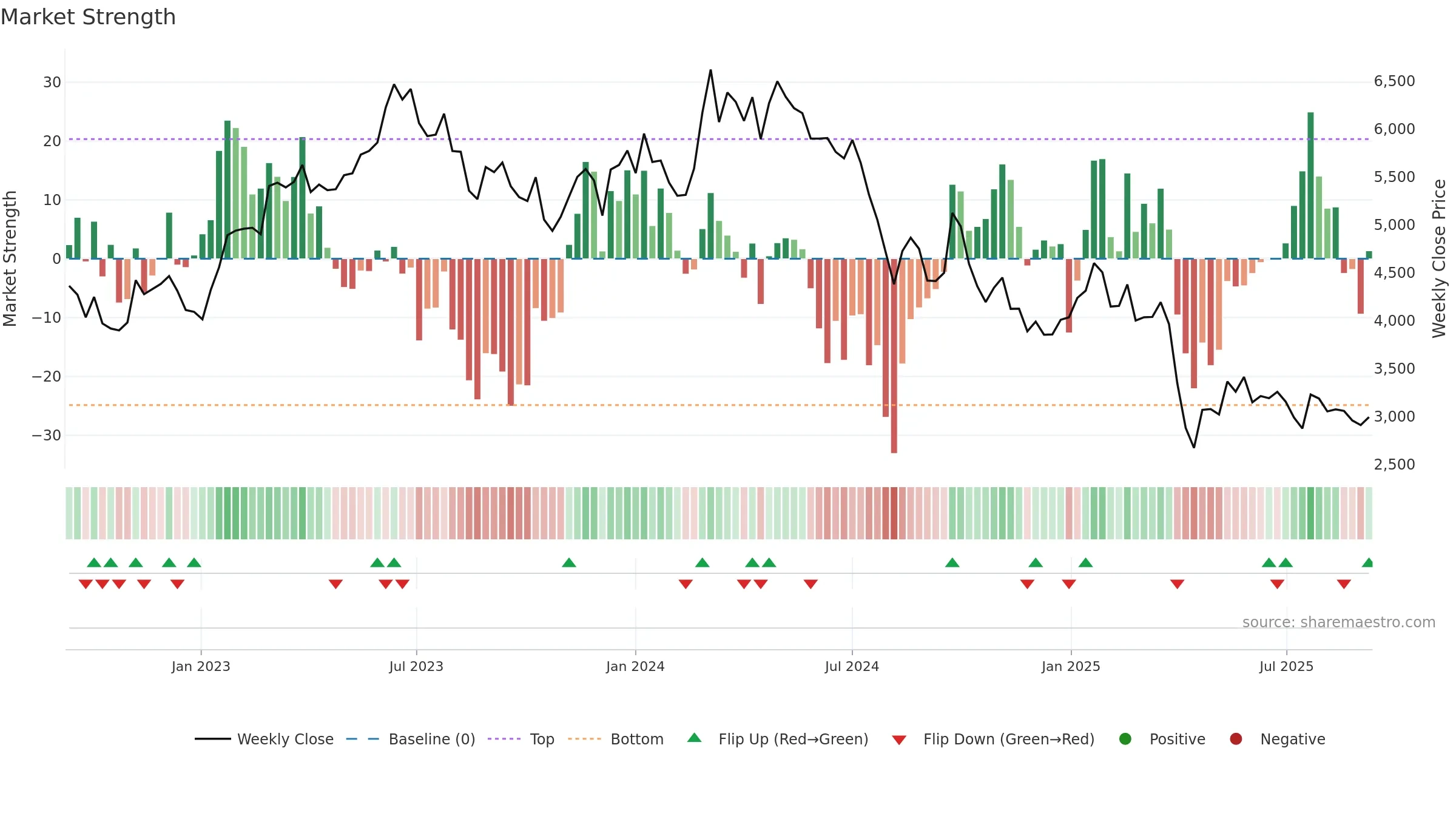Click the last red flip-down triangle after Jul 2025

[x=1344, y=584]
